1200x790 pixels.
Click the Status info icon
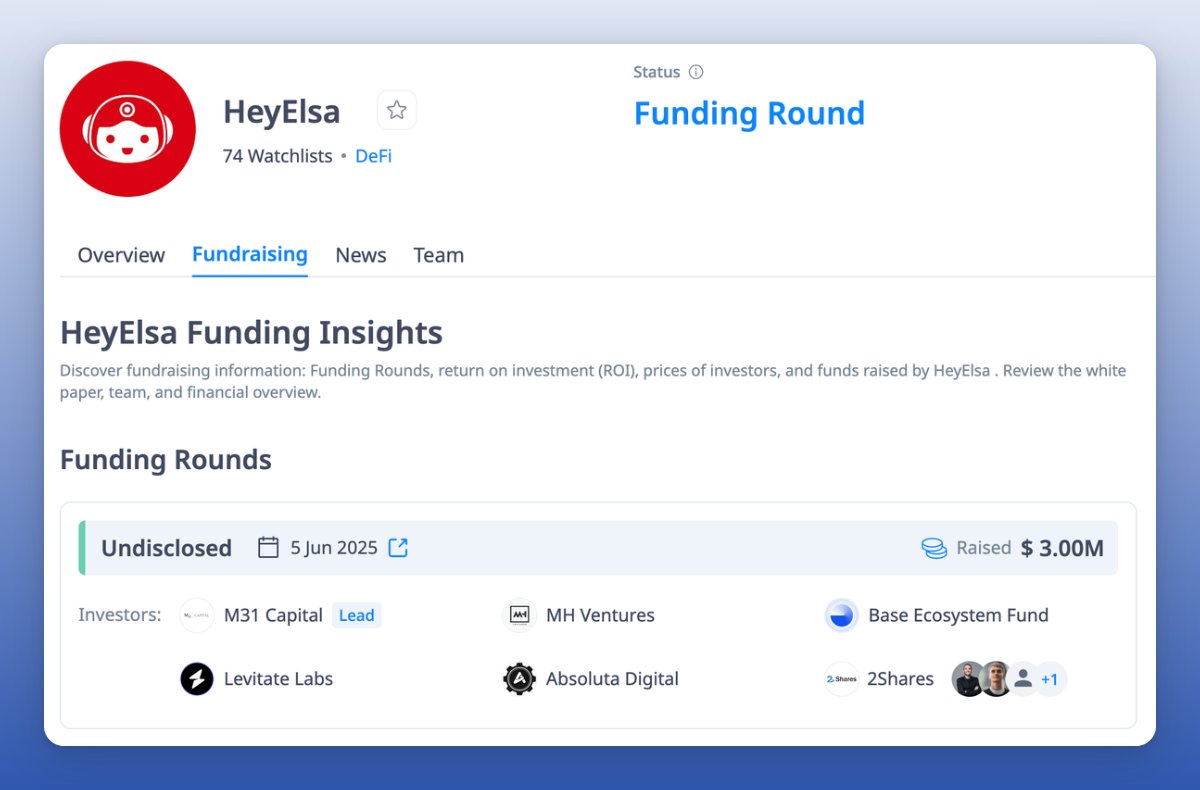696,72
